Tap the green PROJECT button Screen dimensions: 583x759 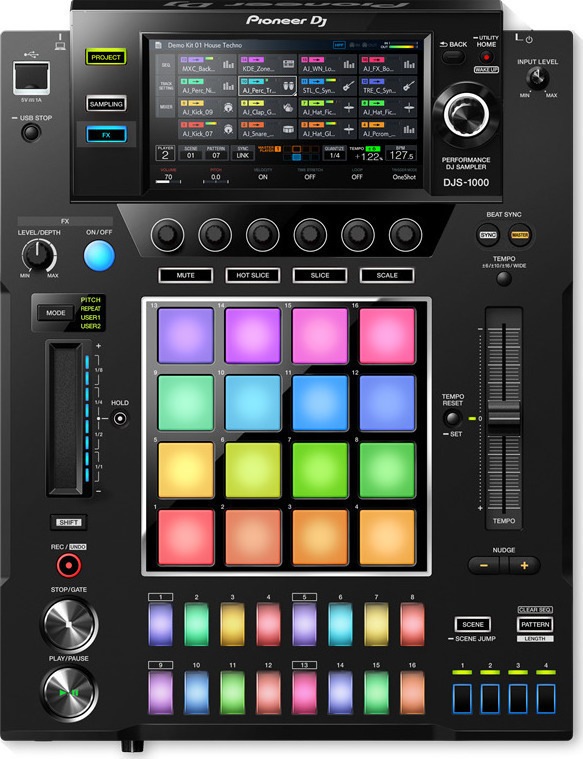pos(106,57)
